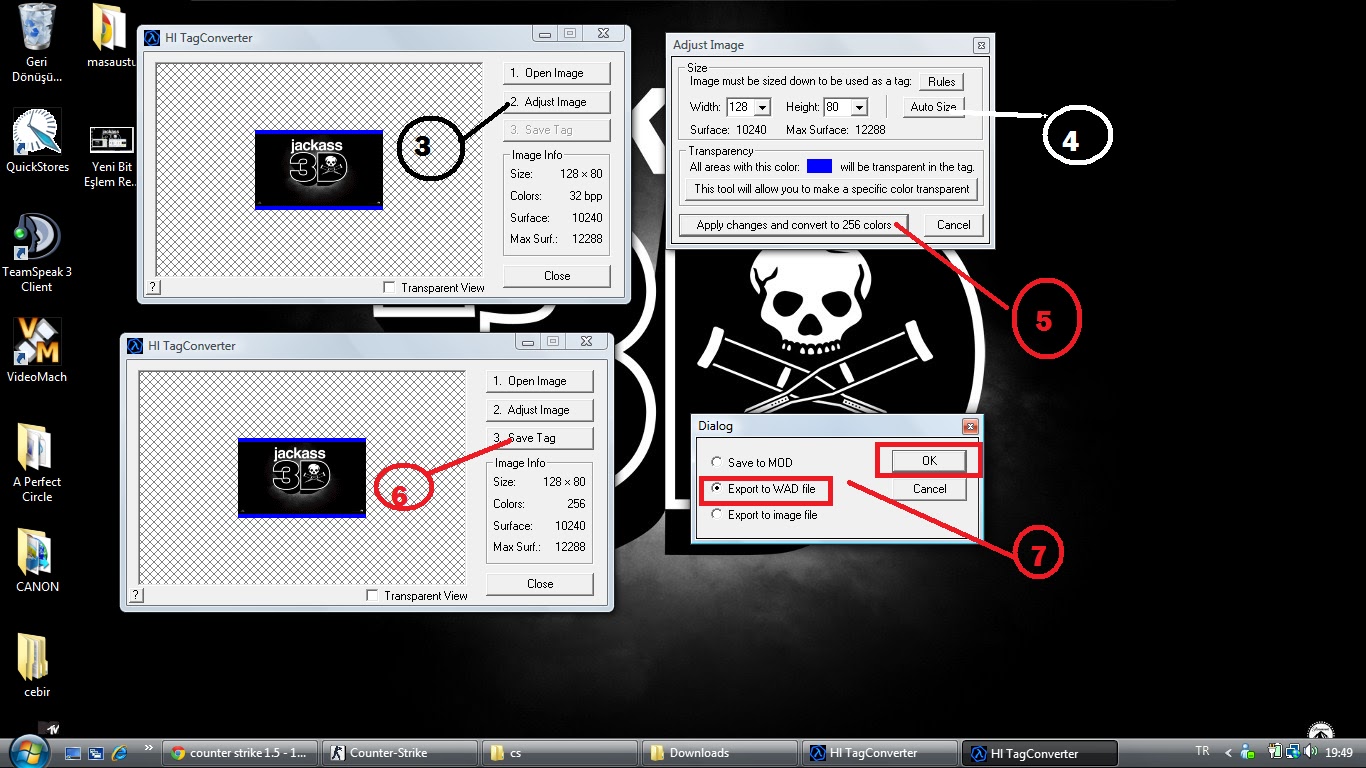Launch QuickStores from the desktop
This screenshot has height=768, width=1366.
[37, 141]
